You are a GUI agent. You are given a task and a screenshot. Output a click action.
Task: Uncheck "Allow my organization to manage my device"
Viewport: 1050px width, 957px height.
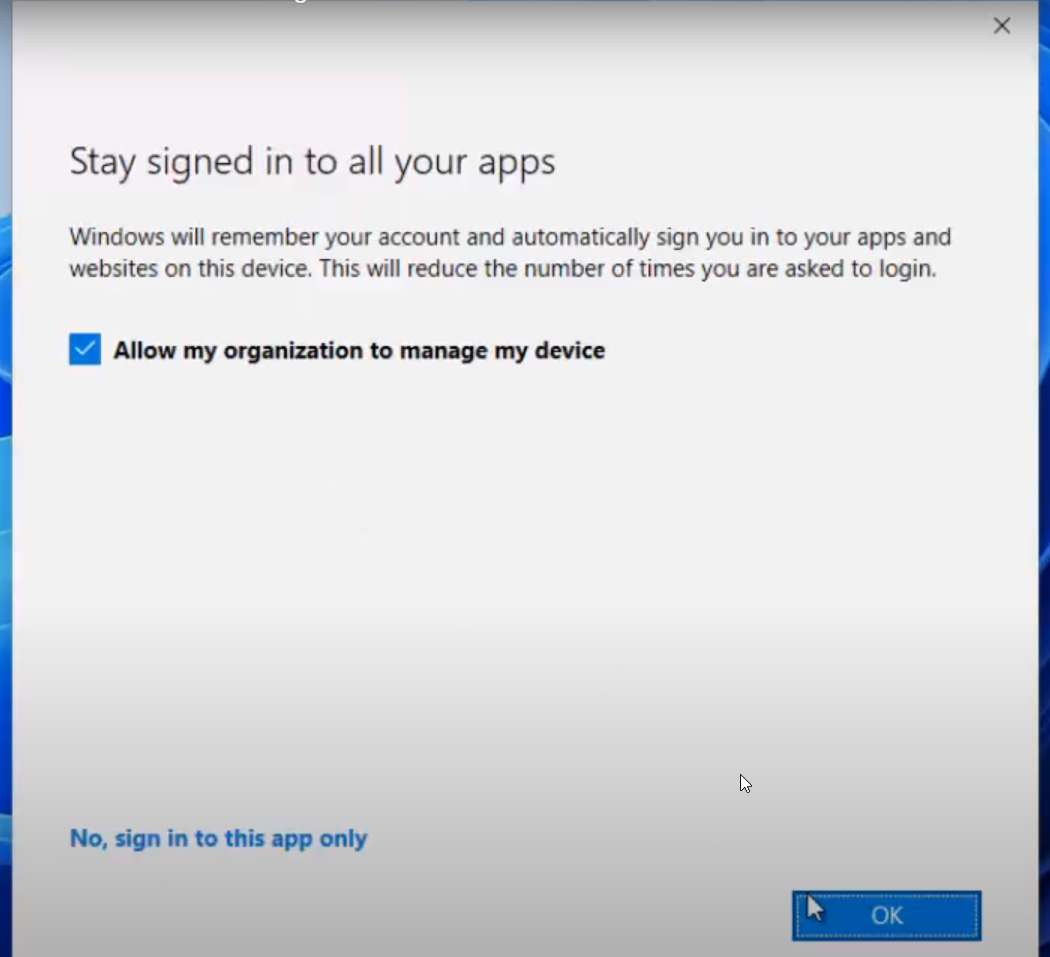pyautogui.click(x=84, y=349)
